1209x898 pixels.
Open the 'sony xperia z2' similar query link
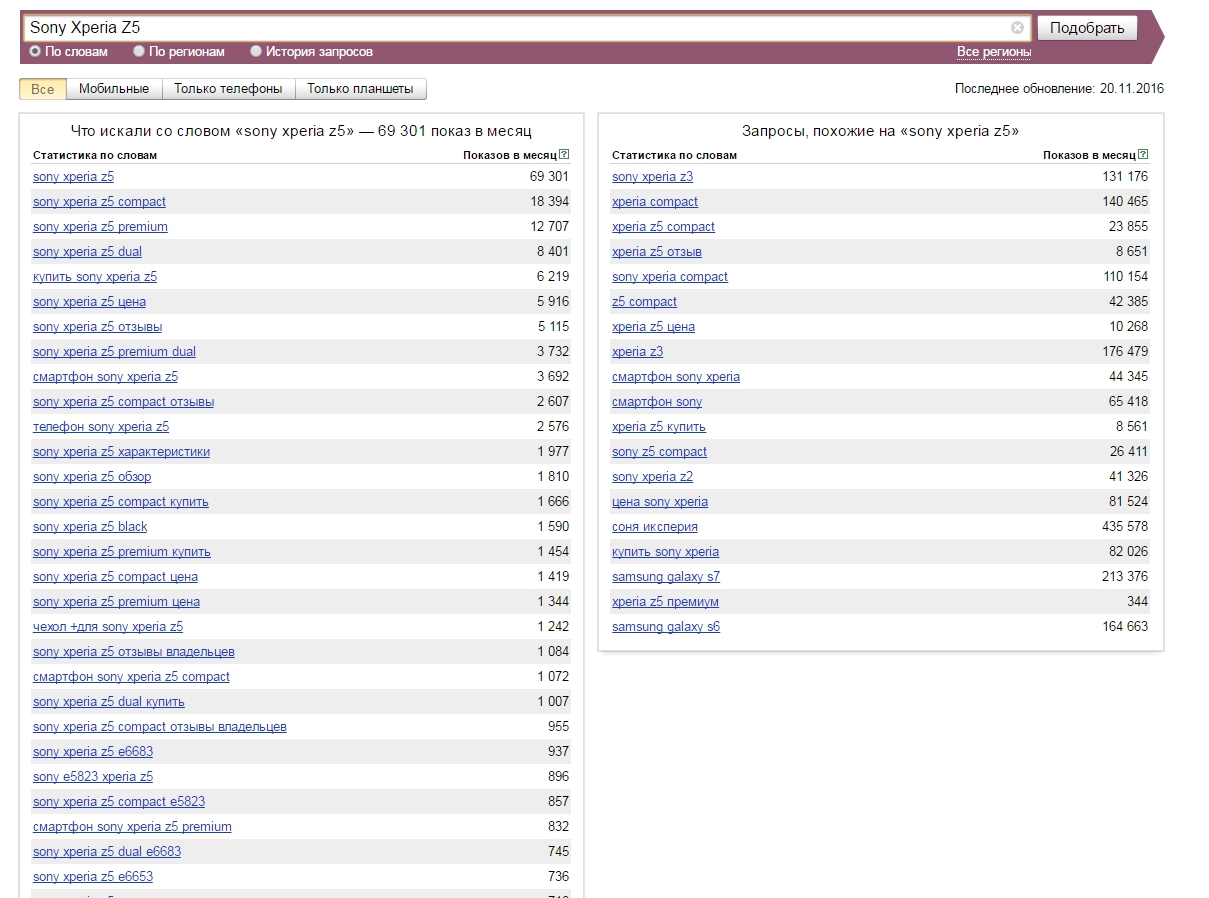click(652, 477)
